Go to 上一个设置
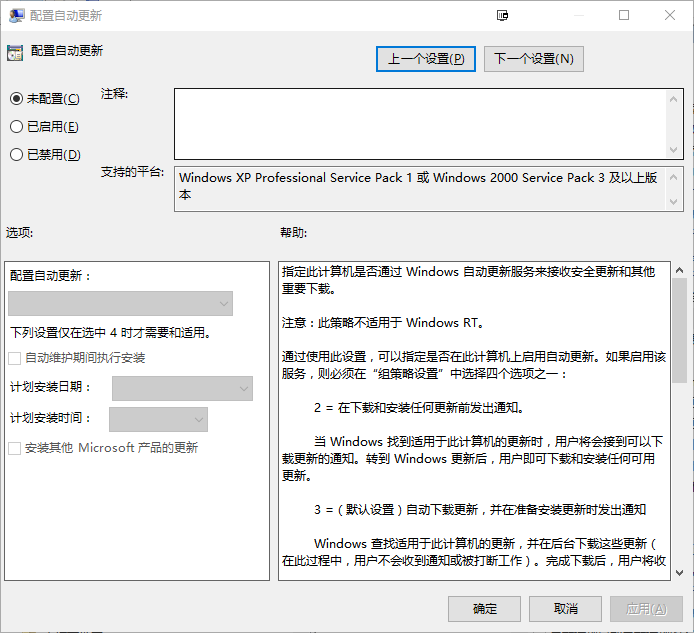 (x=426, y=59)
